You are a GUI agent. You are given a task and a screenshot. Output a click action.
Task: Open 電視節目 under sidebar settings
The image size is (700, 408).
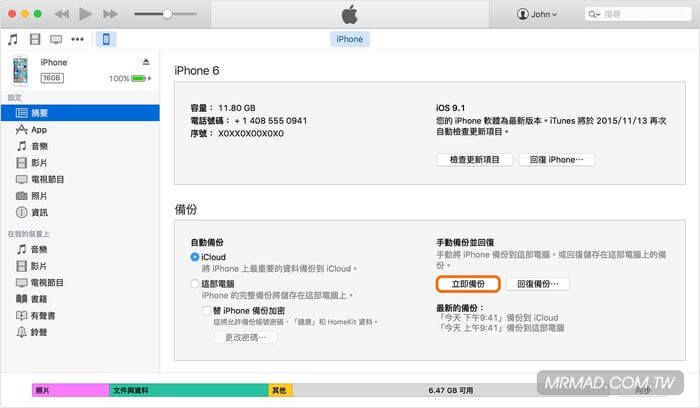[80, 179]
